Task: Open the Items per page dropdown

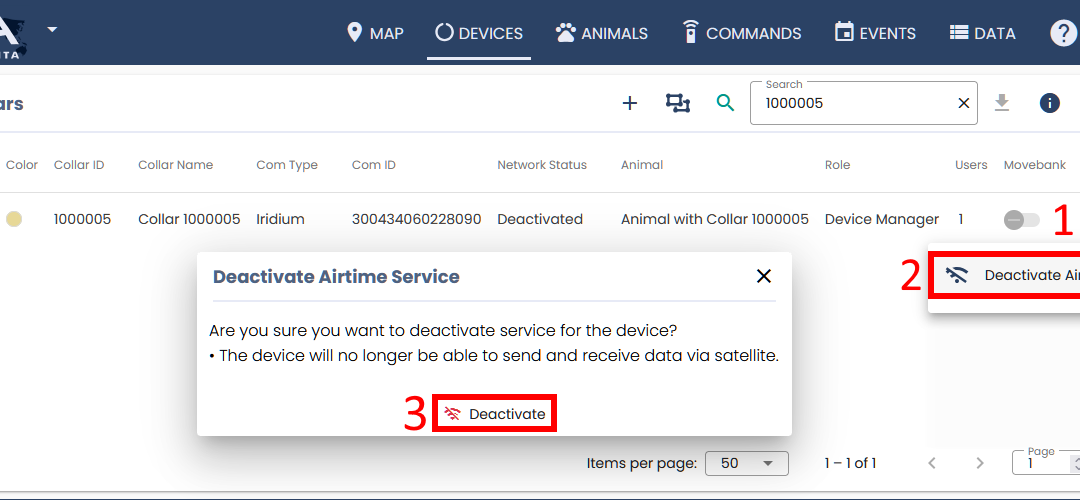Action: [x=746, y=463]
